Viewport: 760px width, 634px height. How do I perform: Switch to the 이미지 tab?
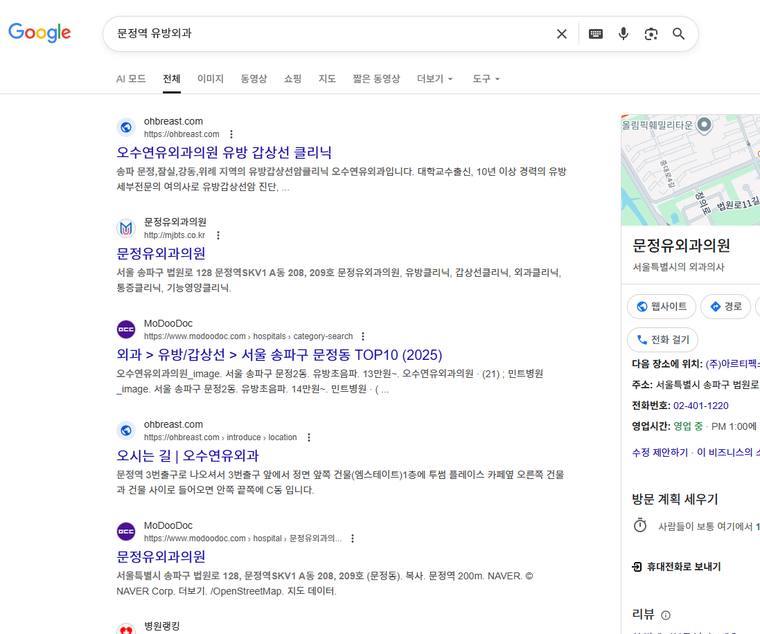pos(210,79)
